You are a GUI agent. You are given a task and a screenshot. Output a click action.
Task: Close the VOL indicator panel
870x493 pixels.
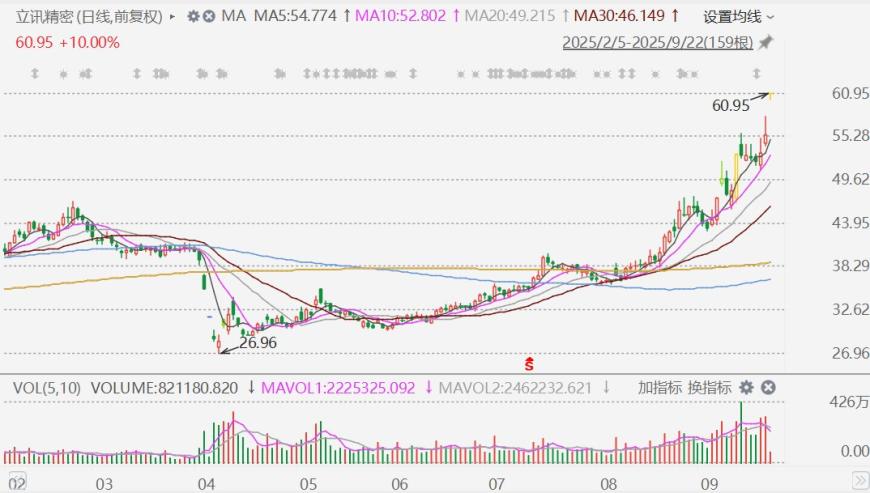[x=768, y=387]
